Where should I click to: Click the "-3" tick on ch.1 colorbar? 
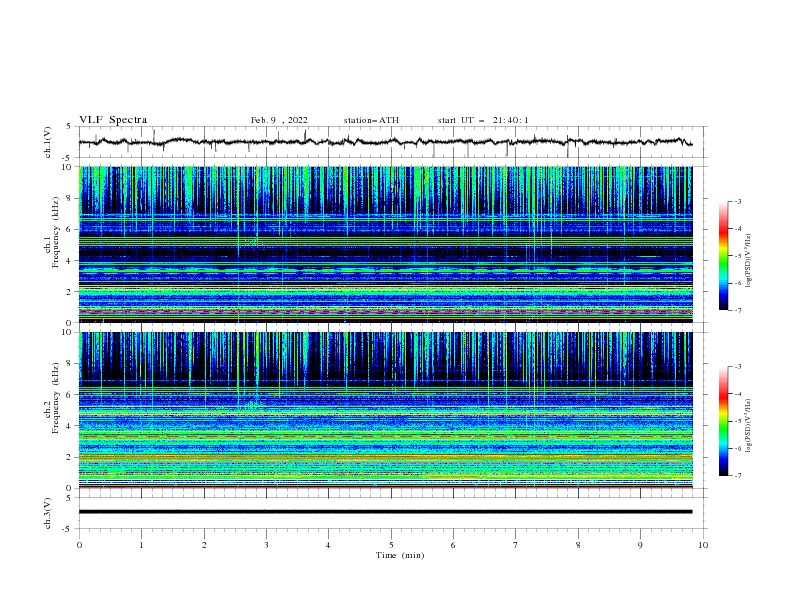tap(738, 201)
